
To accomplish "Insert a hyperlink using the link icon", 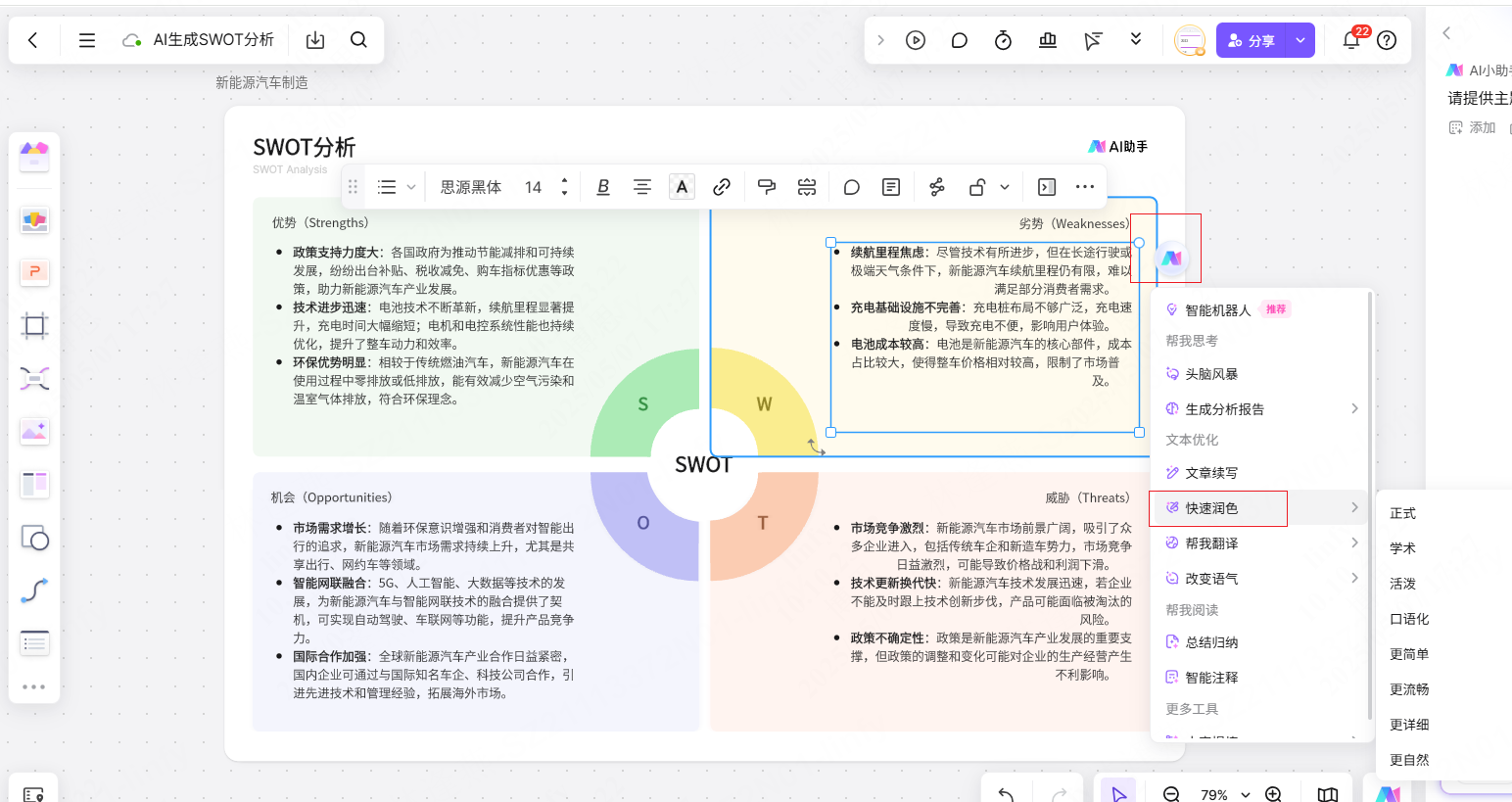I will [x=722, y=186].
